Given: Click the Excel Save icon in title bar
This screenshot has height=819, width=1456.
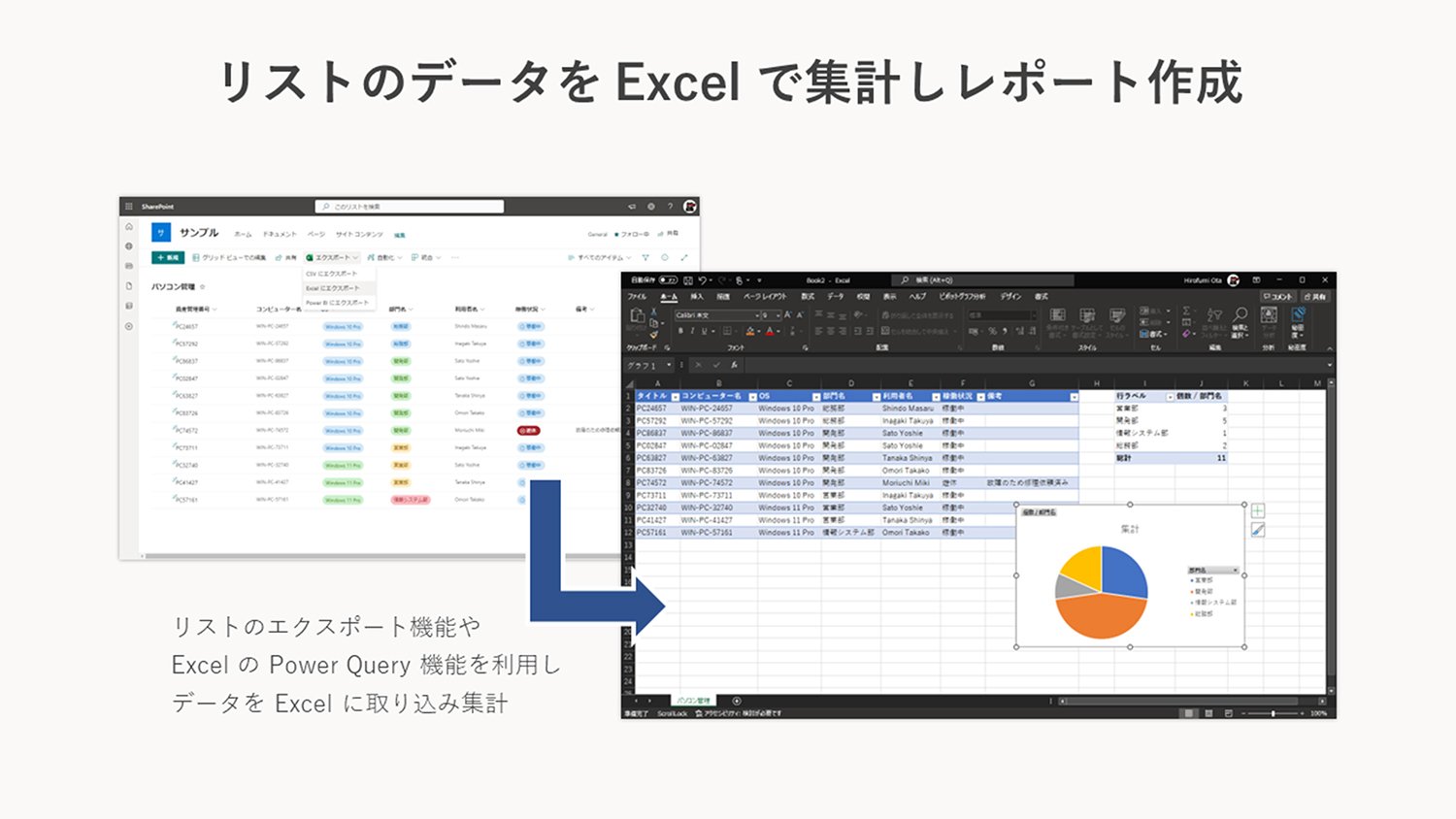Looking at the screenshot, I should click(687, 280).
